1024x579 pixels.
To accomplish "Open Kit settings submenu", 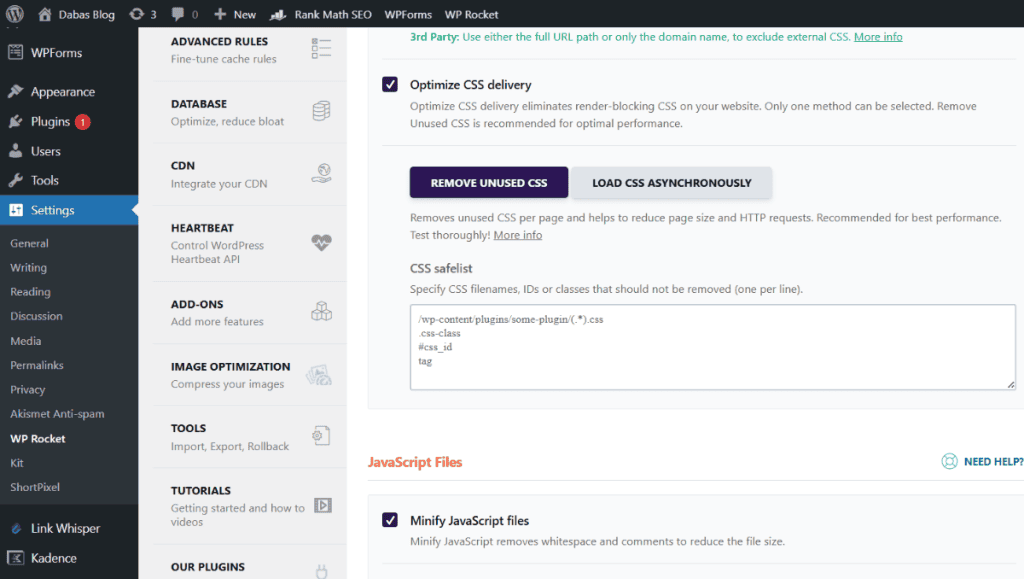I will [16, 463].
